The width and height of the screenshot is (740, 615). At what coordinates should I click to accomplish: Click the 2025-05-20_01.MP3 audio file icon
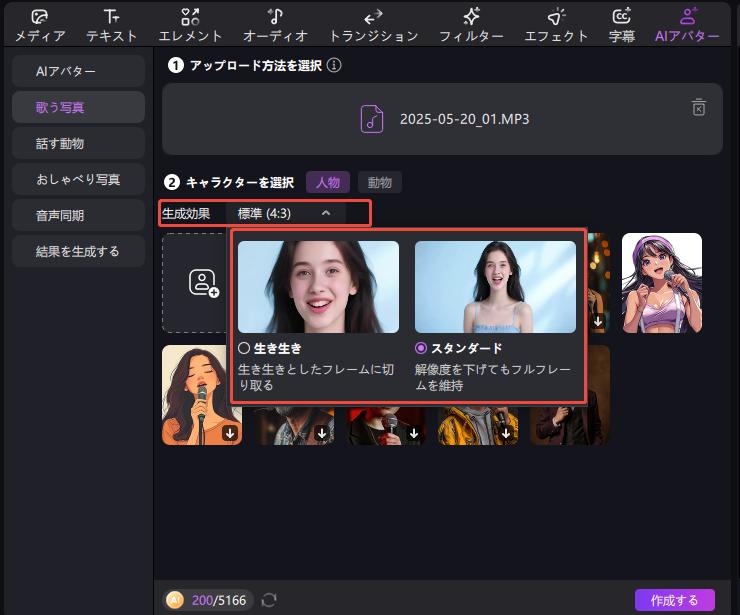pos(372,119)
